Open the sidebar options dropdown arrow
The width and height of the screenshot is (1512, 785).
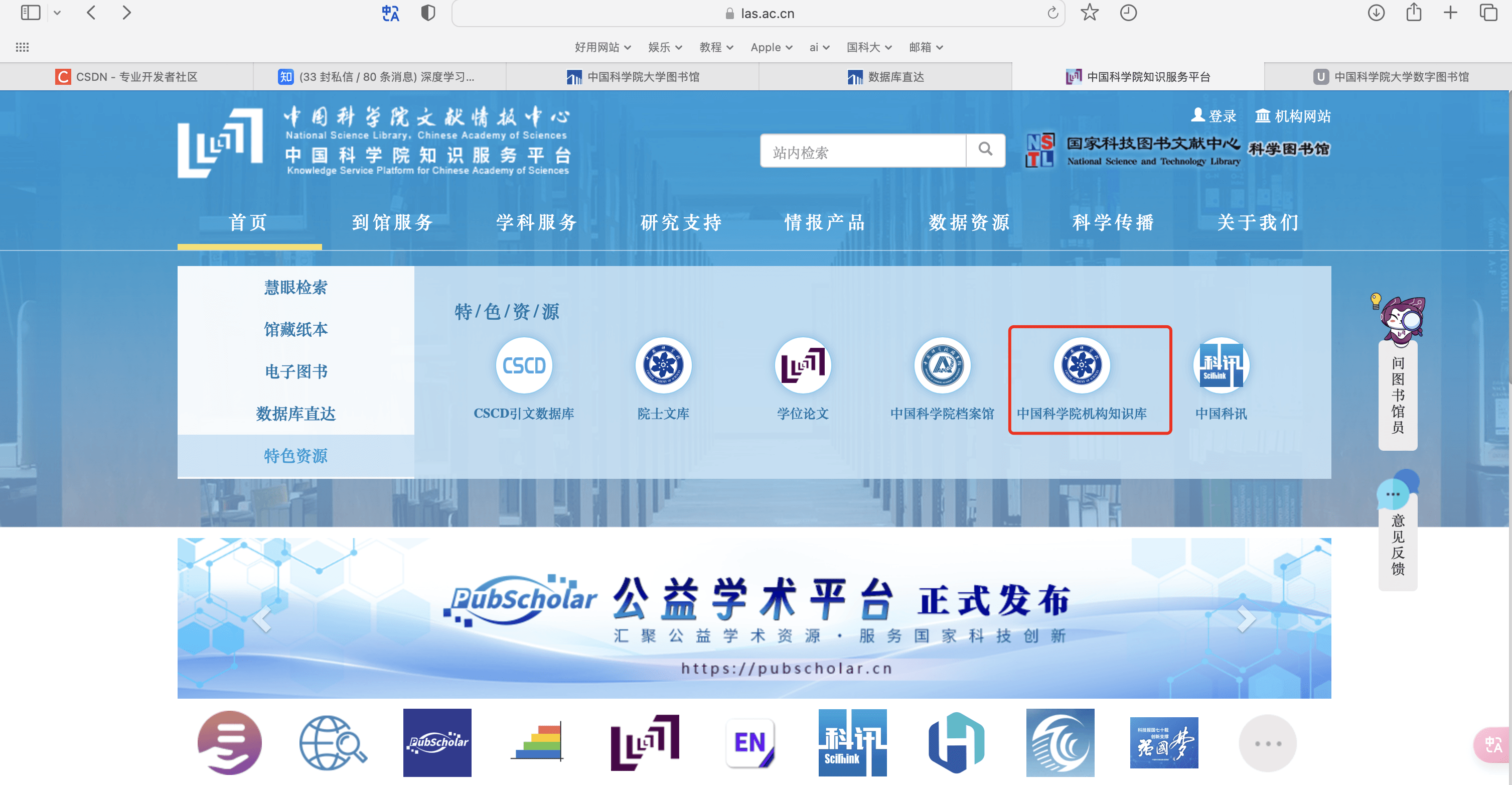pyautogui.click(x=57, y=13)
